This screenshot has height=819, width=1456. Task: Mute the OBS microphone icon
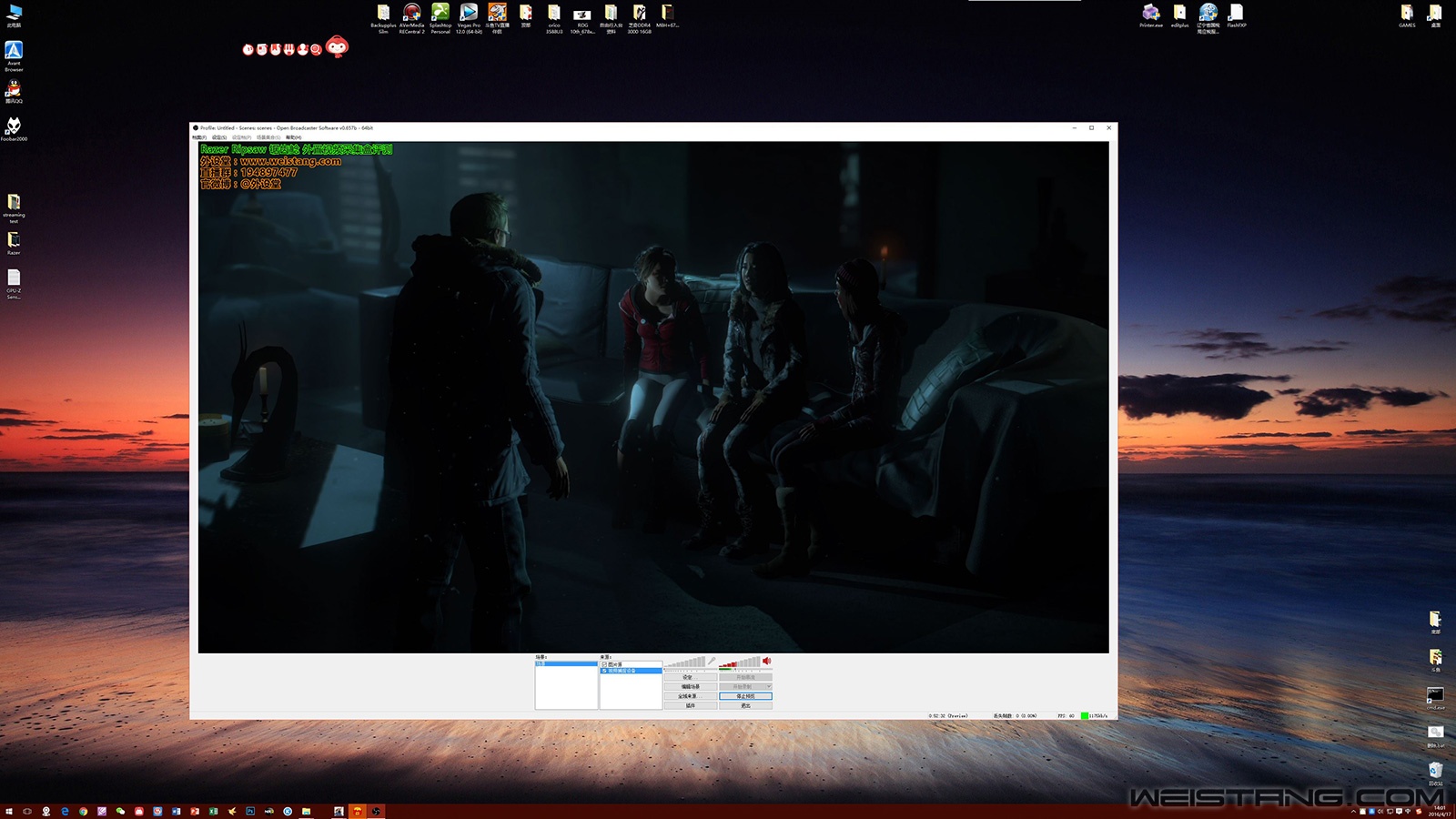(x=712, y=661)
